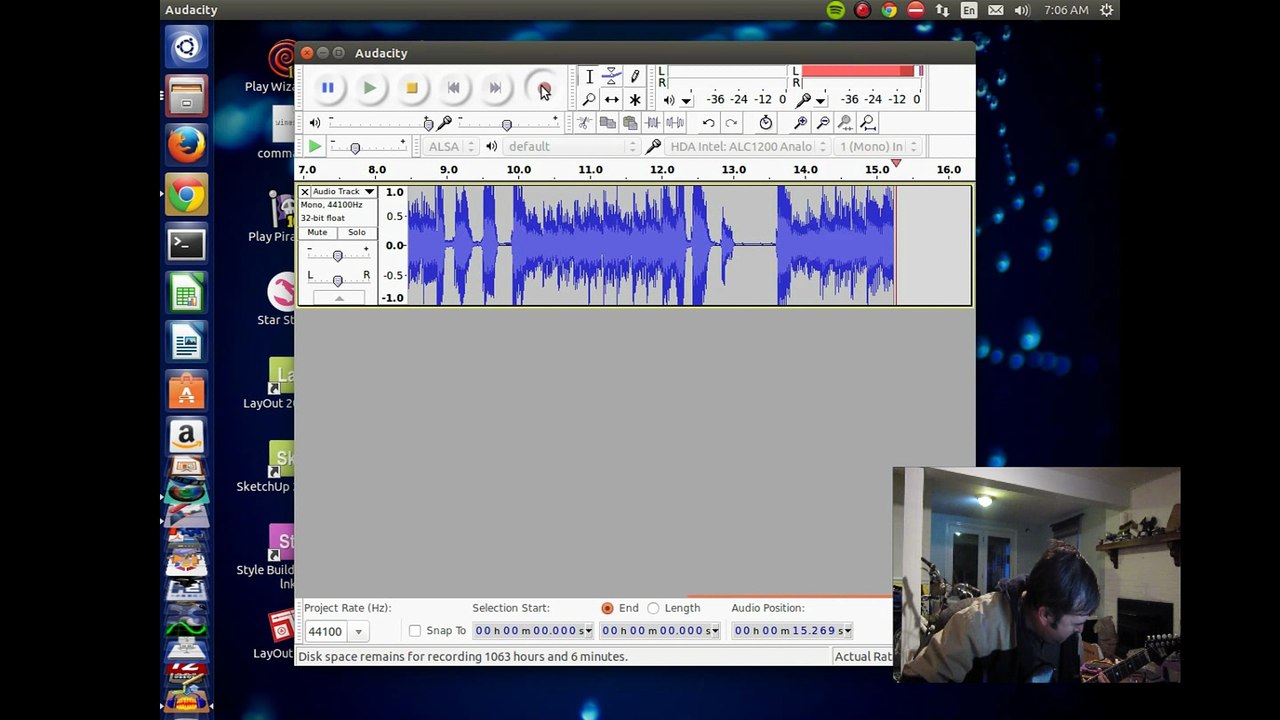1280x720 pixels.
Task: Open the Audio Track name dropdown menu
Action: click(x=342, y=191)
